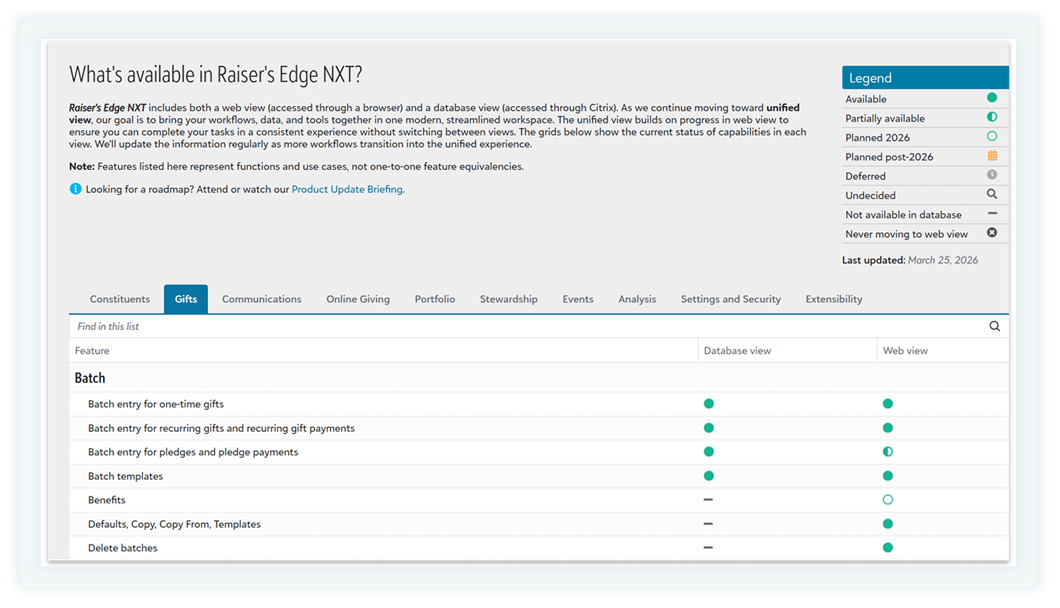Click the Undecided magnifier icon in legend

(992, 194)
